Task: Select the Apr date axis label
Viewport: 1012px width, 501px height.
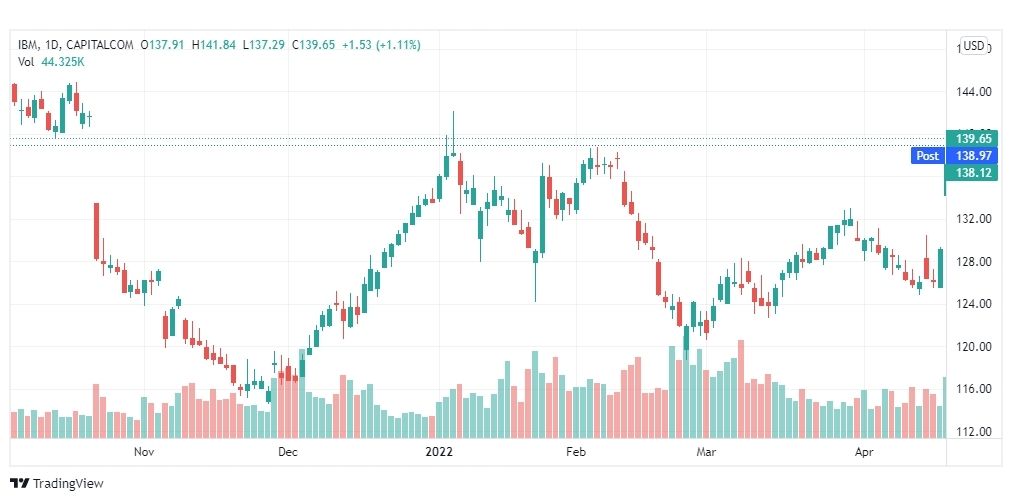Action: [864, 452]
